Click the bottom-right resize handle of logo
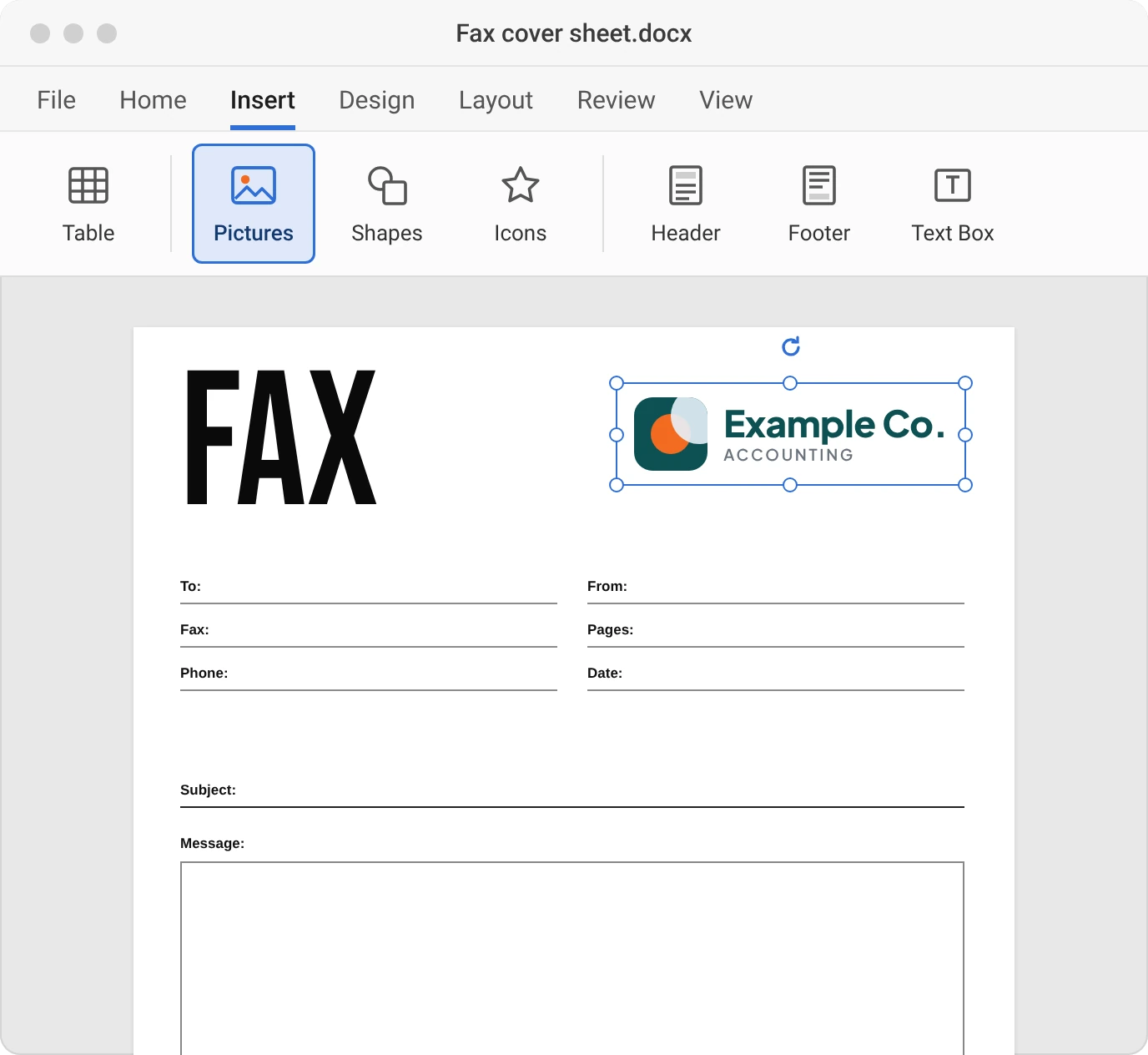Viewport: 1148px width, 1055px height. [965, 485]
